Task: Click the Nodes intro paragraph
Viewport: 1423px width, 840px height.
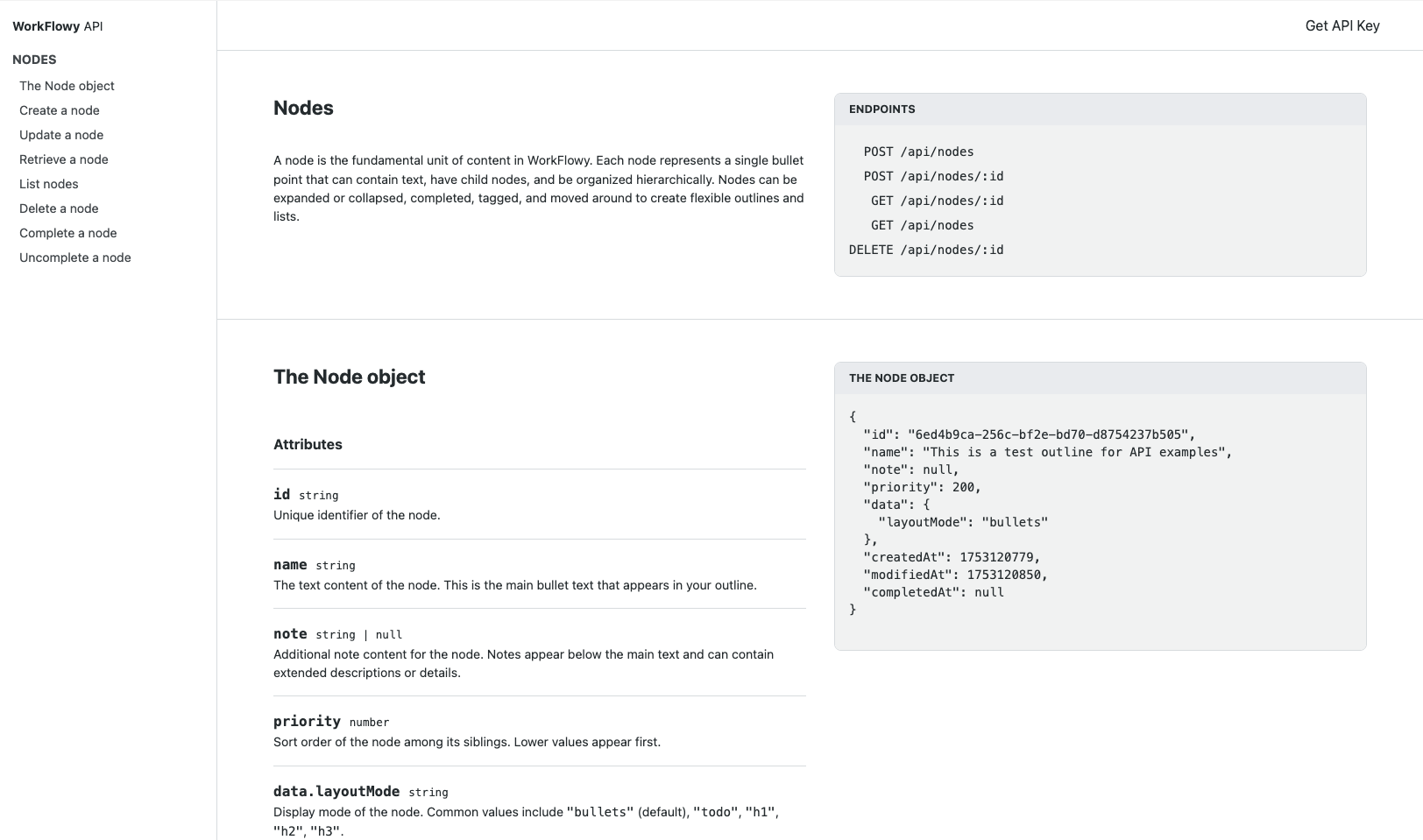Action: point(539,188)
